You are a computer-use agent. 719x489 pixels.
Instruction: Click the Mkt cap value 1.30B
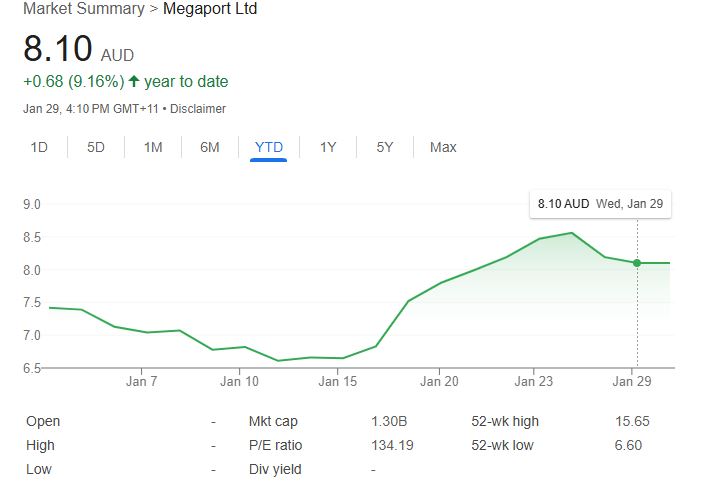(388, 421)
